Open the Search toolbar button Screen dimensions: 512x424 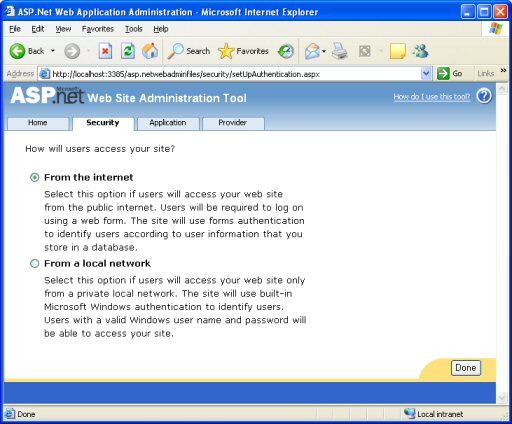(189, 51)
